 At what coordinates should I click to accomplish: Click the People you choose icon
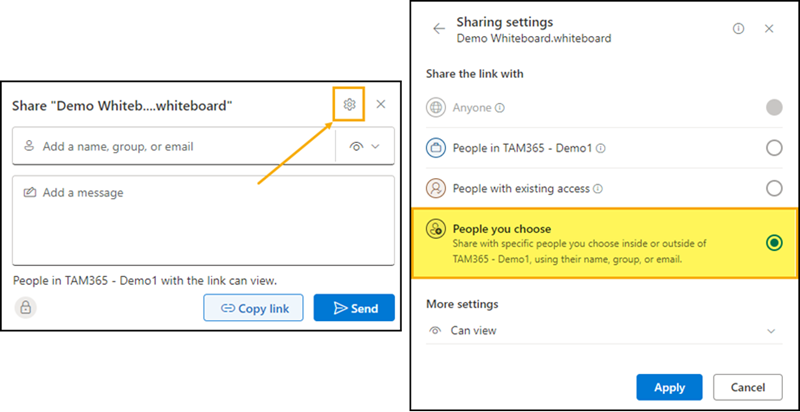(435, 229)
